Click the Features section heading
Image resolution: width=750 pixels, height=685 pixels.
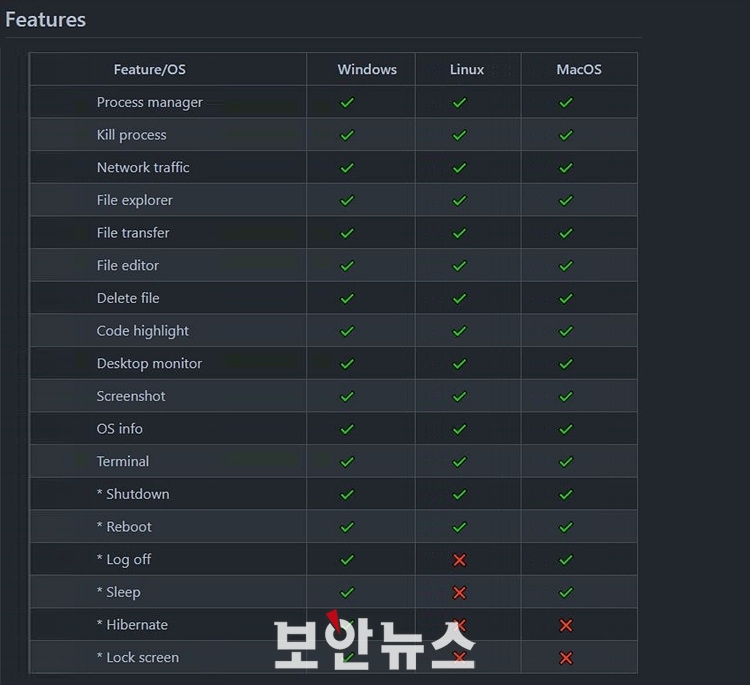coord(45,20)
